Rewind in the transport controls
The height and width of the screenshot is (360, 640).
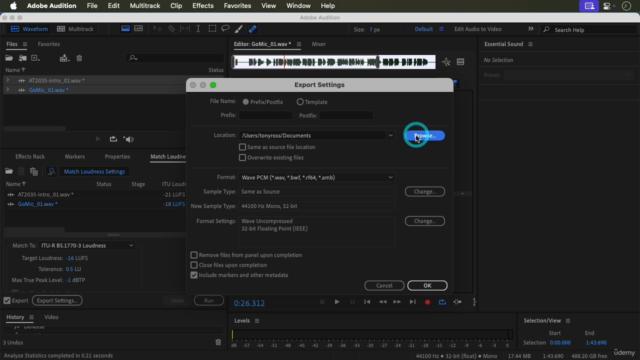pyautogui.click(x=382, y=302)
